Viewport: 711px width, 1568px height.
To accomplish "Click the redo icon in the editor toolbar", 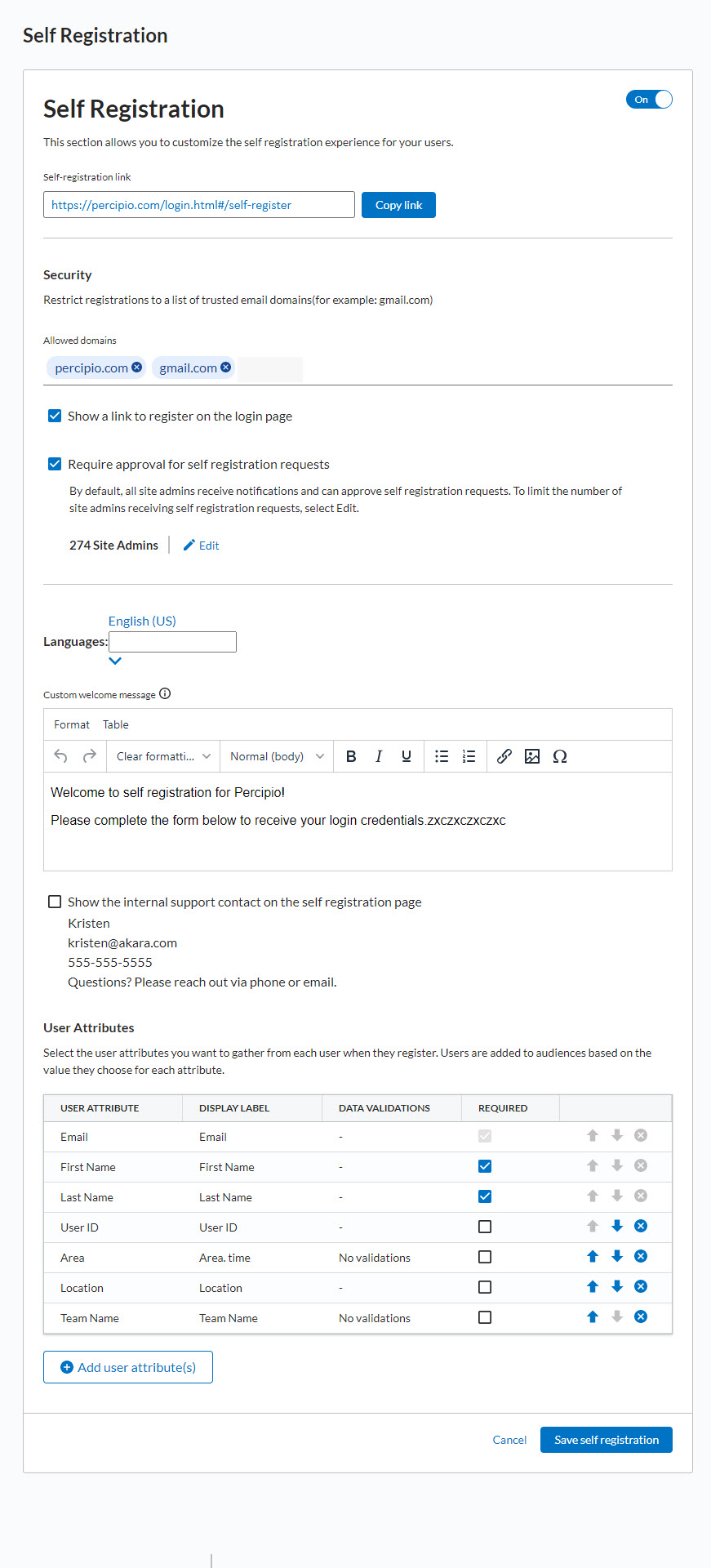I will (x=90, y=756).
